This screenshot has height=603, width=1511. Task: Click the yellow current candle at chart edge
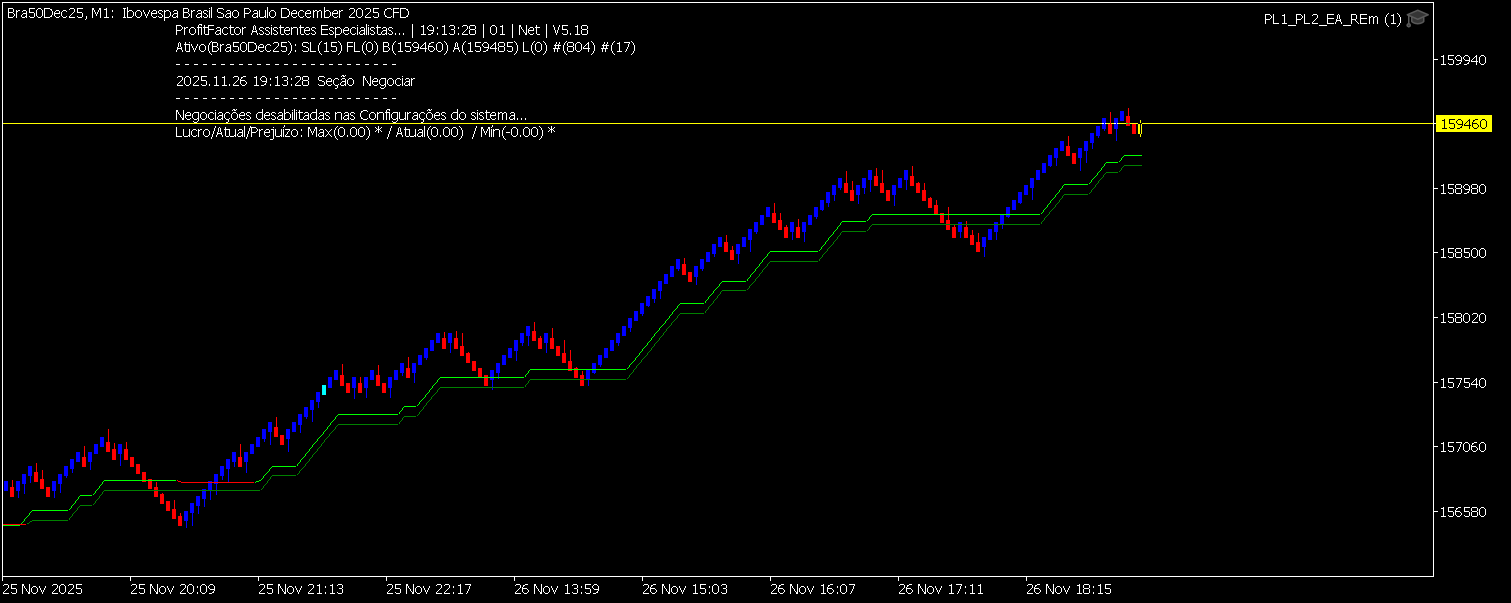(1140, 128)
